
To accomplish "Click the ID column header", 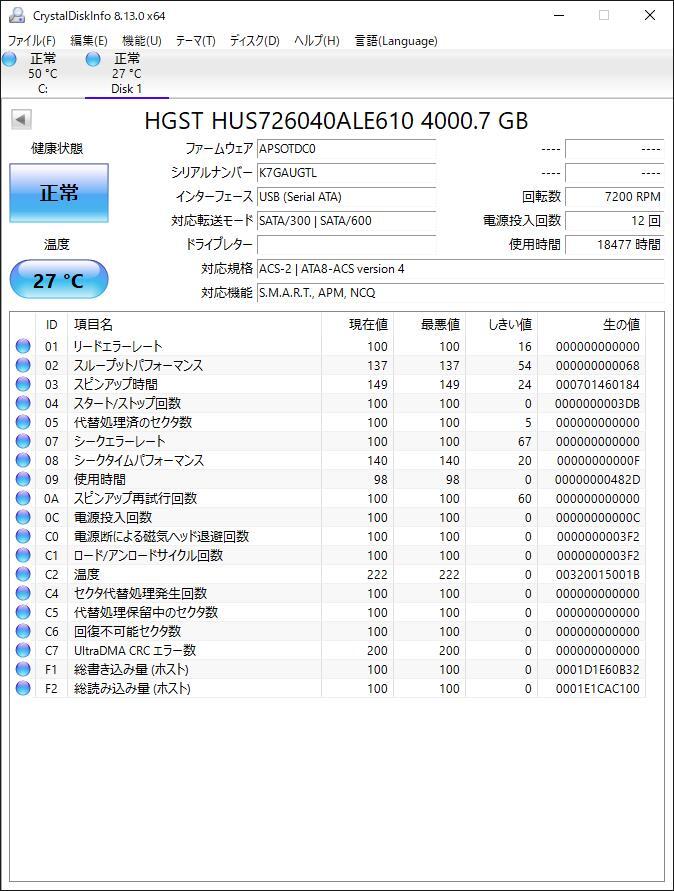I will pos(51,324).
